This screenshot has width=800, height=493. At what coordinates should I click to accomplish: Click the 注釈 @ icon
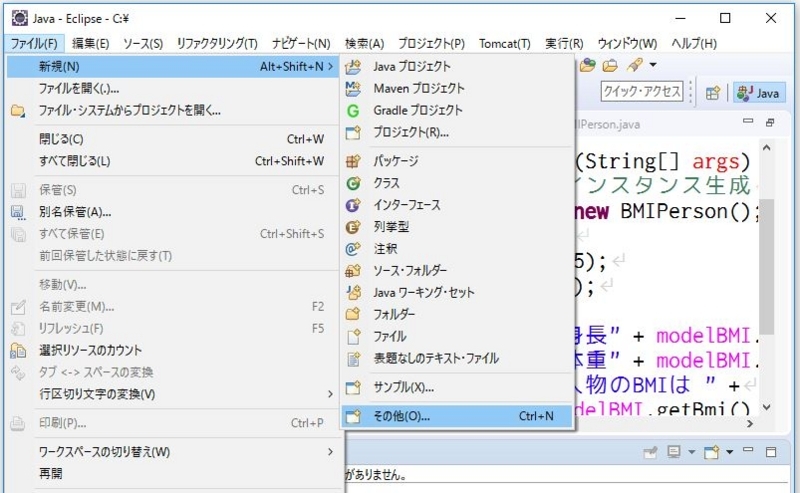pyautogui.click(x=353, y=249)
